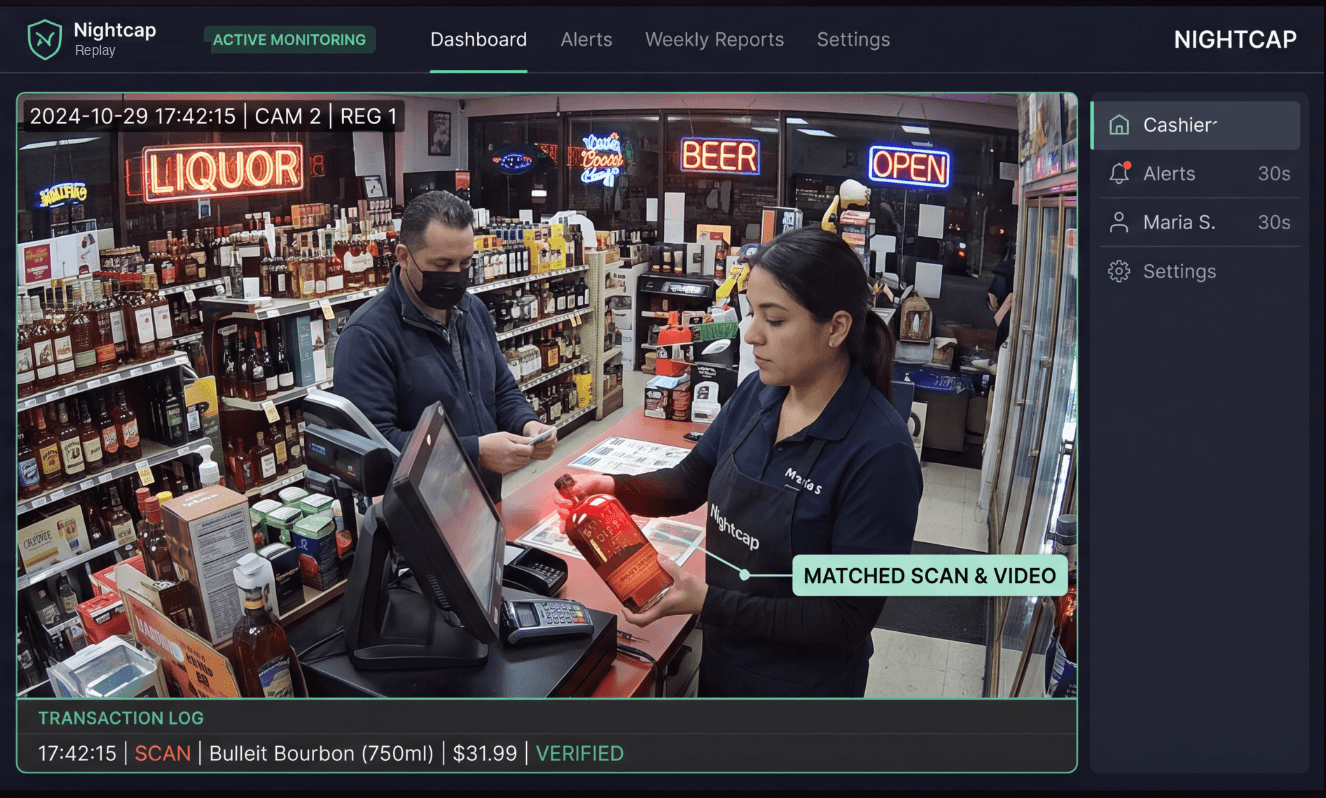Switch to the Alerts tab

586,40
